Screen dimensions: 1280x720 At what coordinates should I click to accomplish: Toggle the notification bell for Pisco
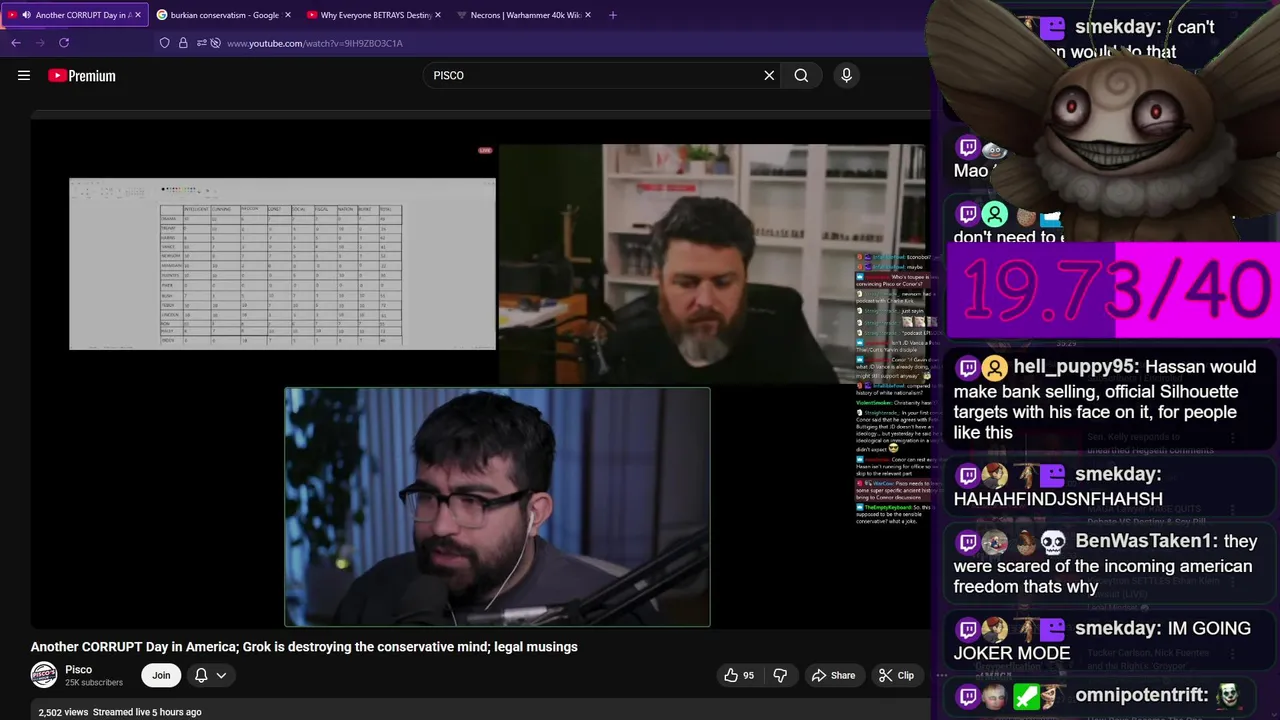[x=201, y=675]
